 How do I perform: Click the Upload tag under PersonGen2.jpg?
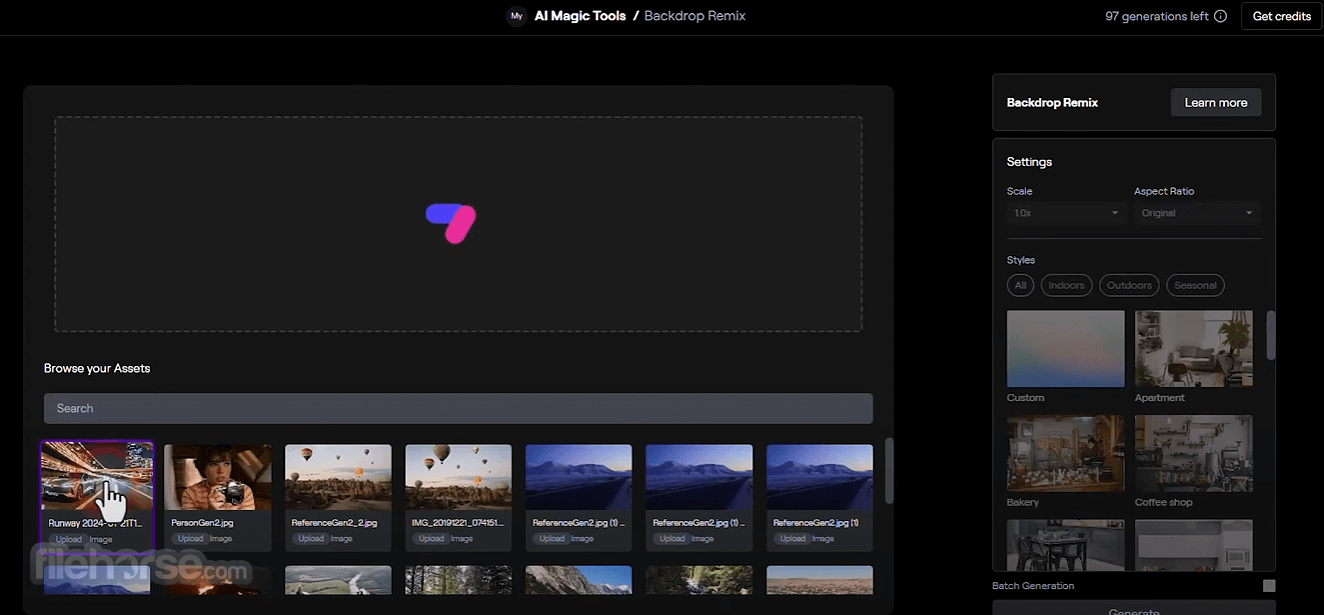click(x=190, y=539)
